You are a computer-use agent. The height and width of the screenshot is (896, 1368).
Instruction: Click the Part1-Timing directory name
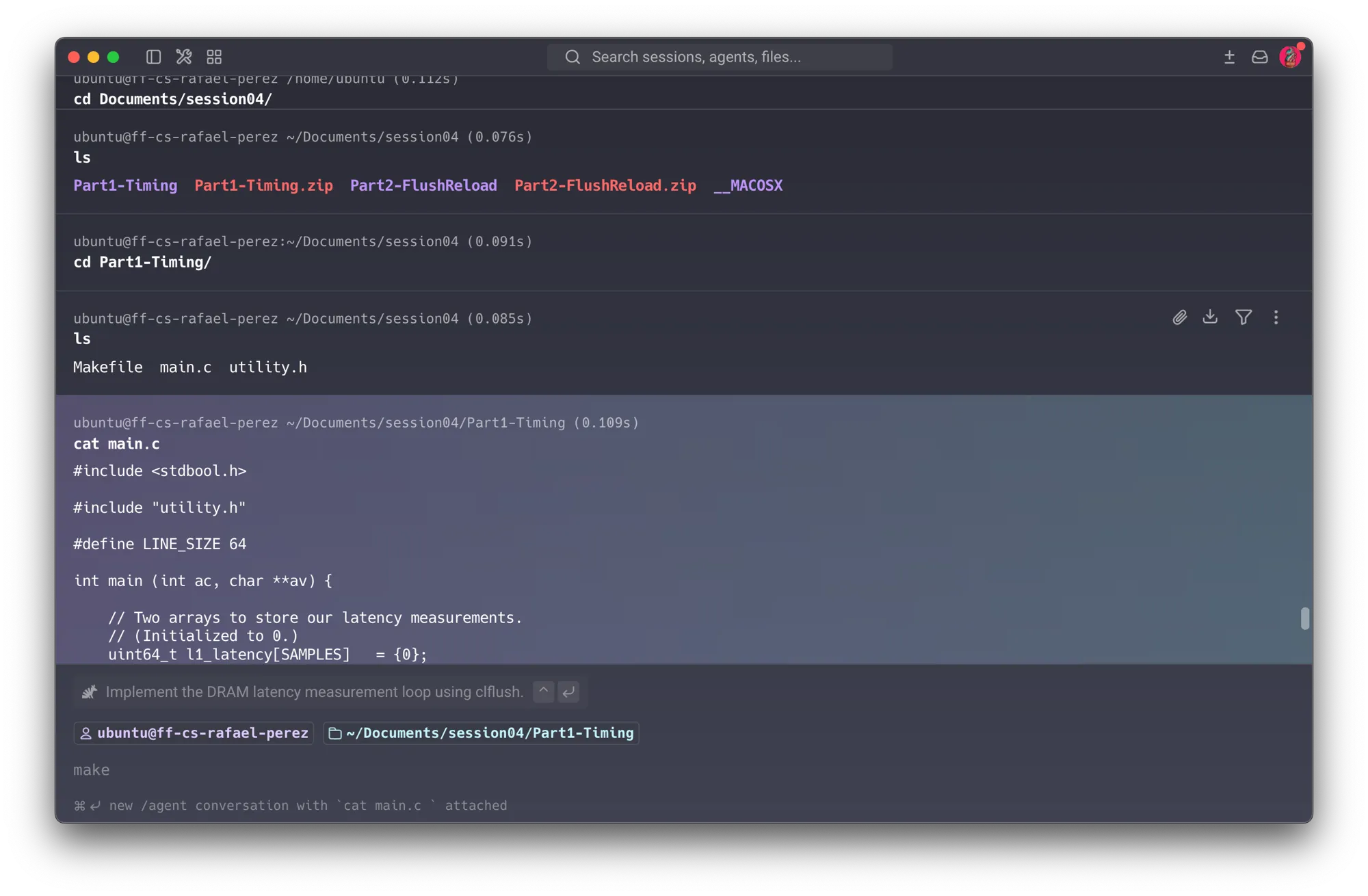[x=125, y=185]
